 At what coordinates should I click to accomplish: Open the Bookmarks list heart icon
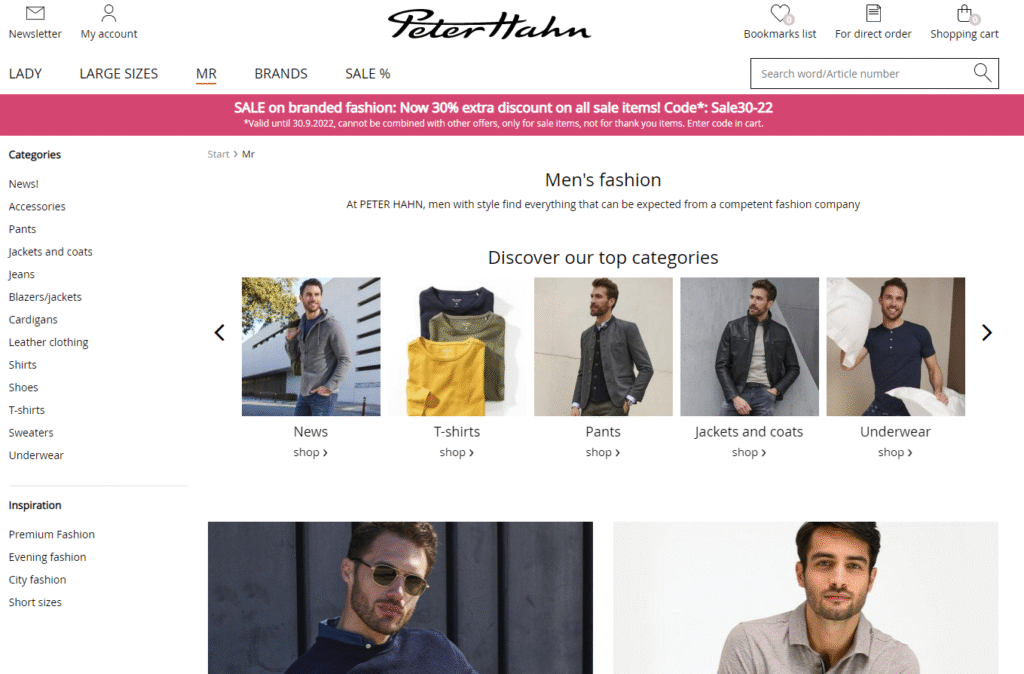point(780,13)
